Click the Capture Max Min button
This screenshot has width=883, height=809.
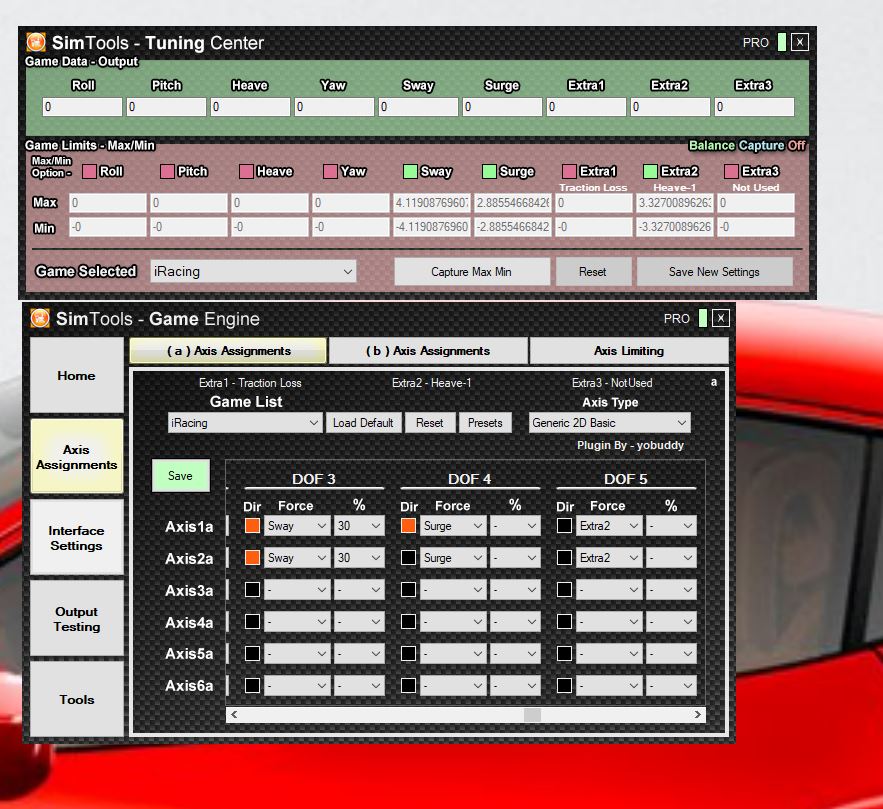[472, 272]
